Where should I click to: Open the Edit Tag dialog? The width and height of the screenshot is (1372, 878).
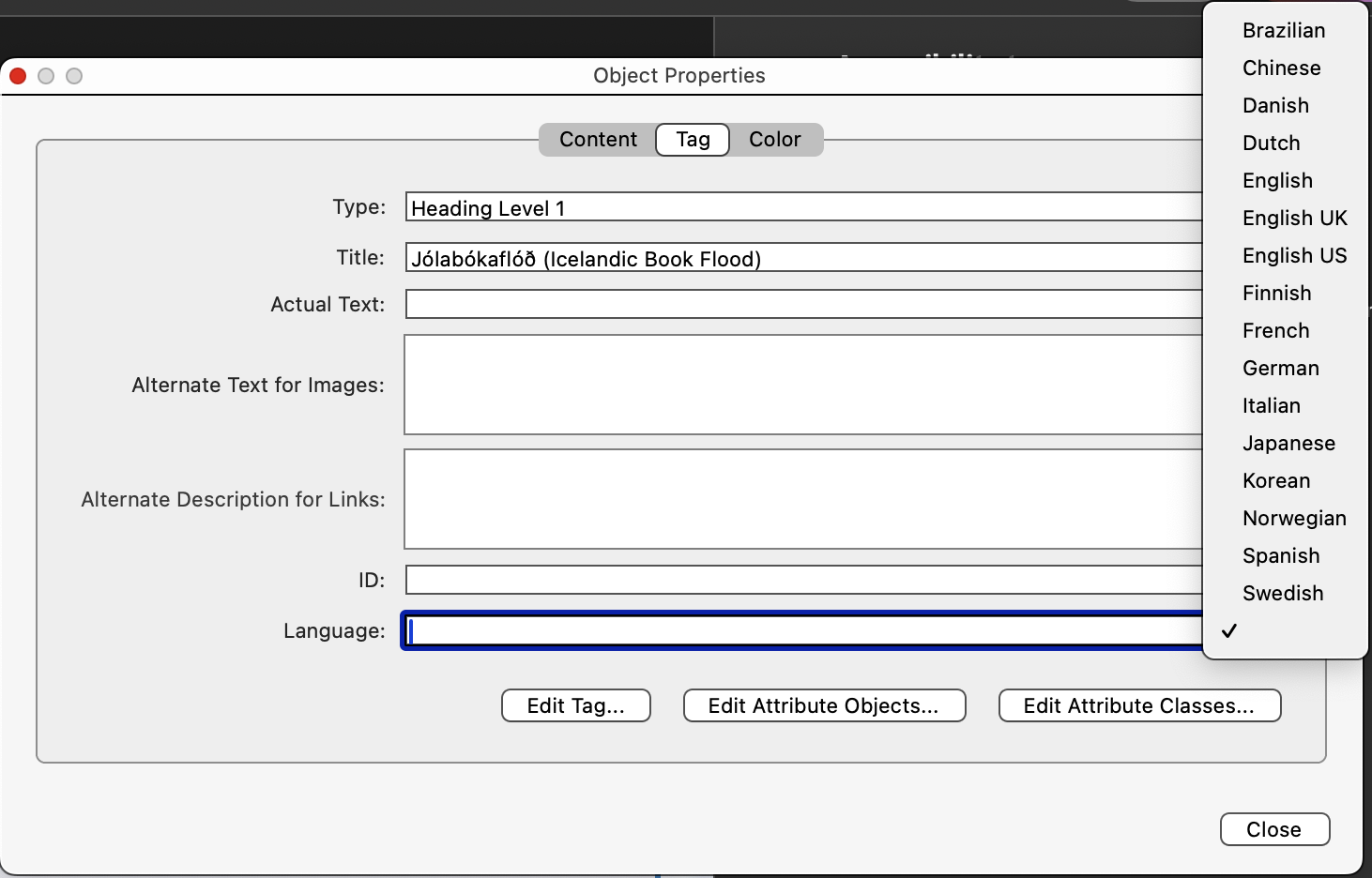click(575, 705)
